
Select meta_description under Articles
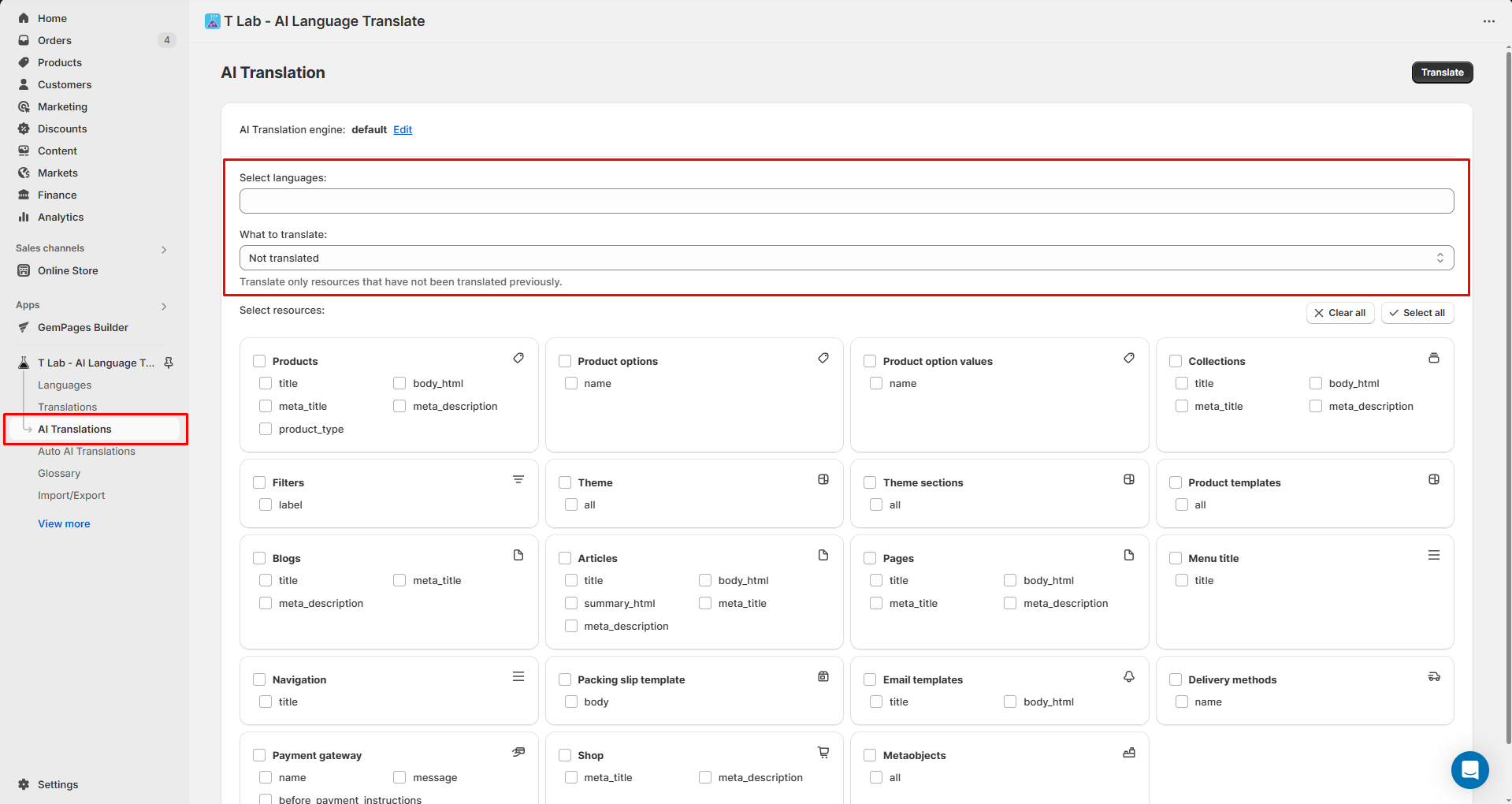(x=571, y=626)
